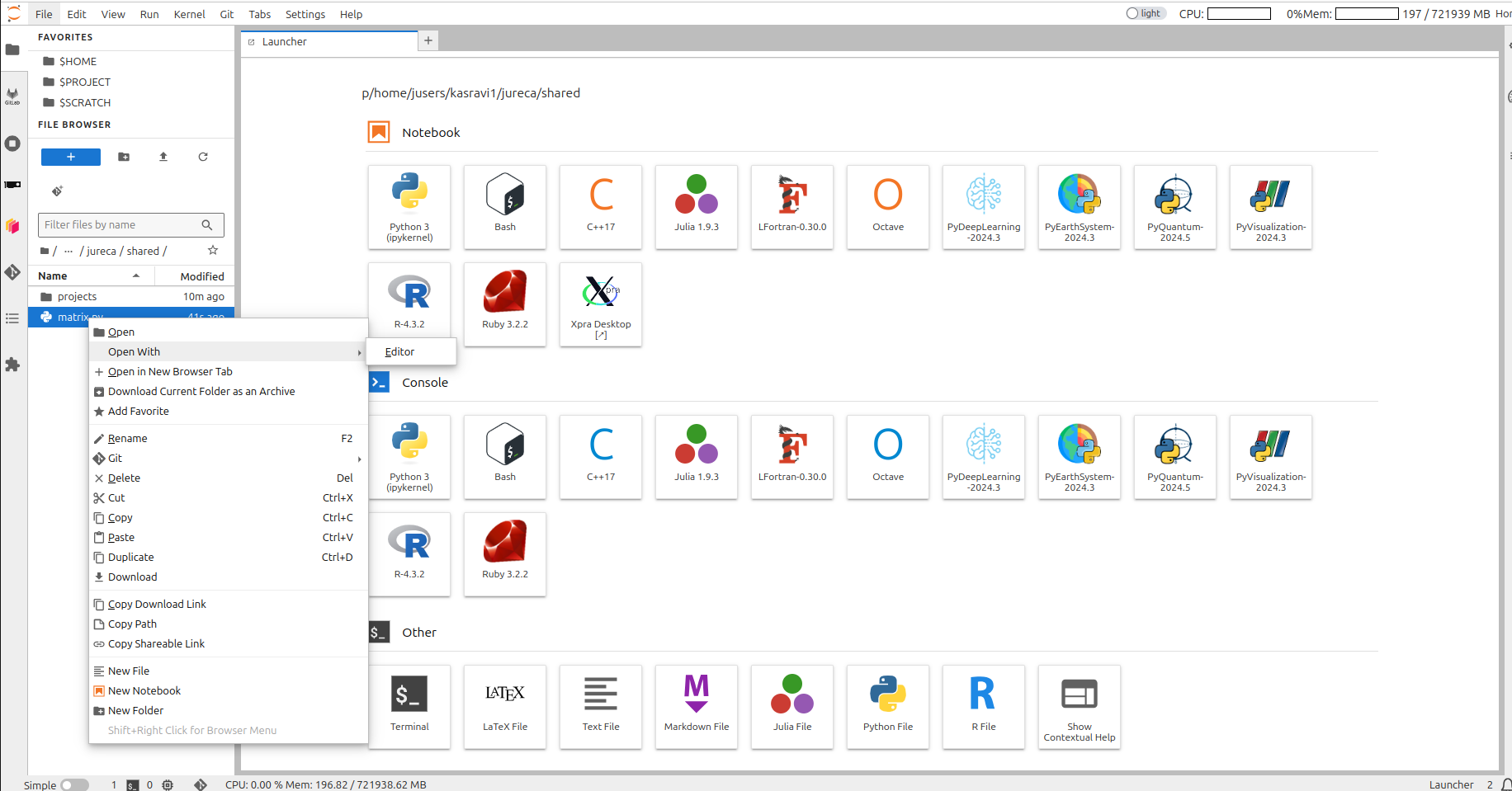Toggle favorite star for current folder
Viewport: 1512px width, 791px height.
(213, 251)
